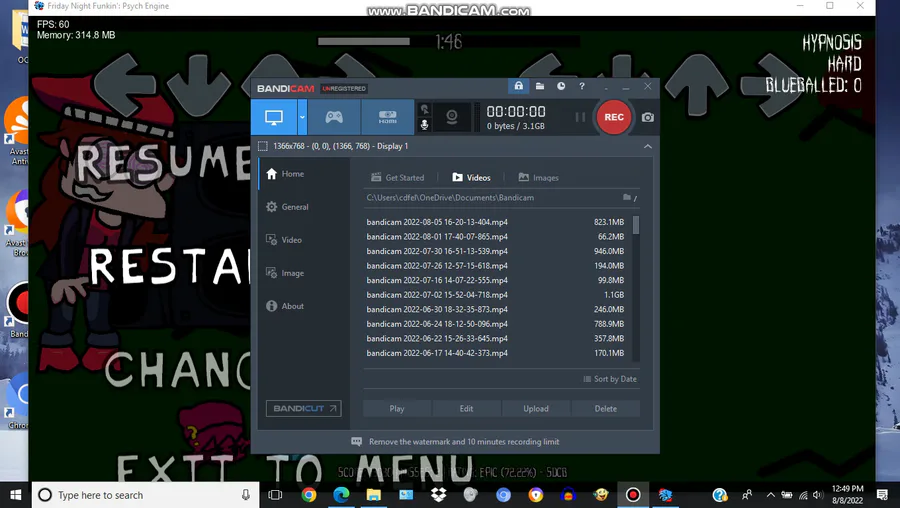Image resolution: width=900 pixels, height=508 pixels.
Task: Launch Bandicut from sidebar button
Action: 304,409
